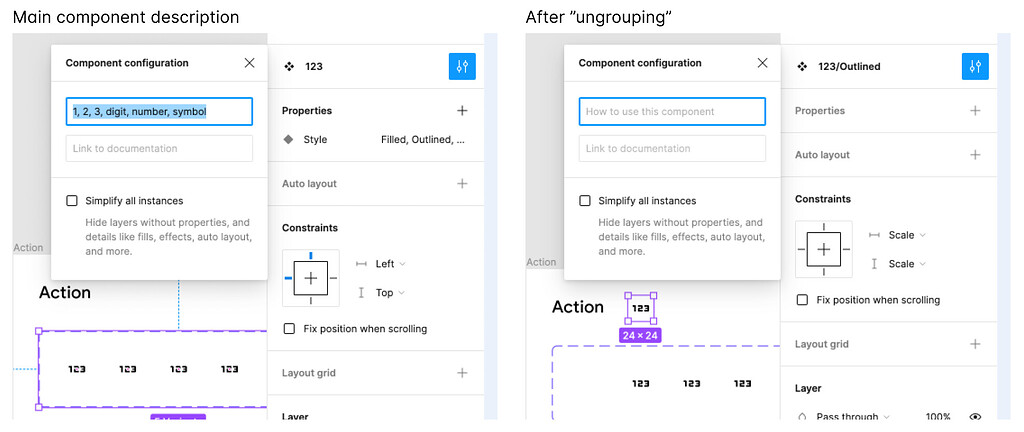Open the vertical constraint Top dropdown
Viewport: 1024px width, 432px height.
coord(391,293)
